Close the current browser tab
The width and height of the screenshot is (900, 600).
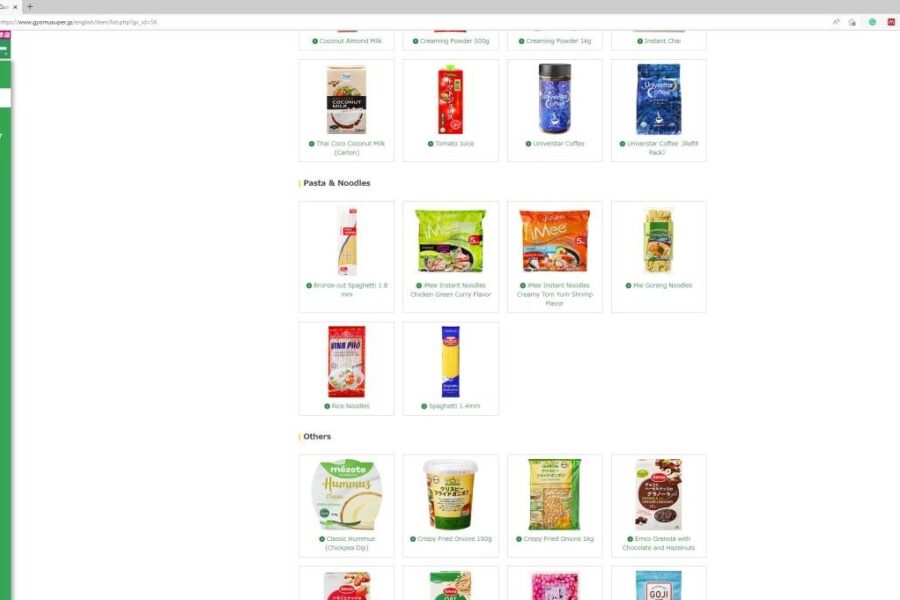[15, 7]
